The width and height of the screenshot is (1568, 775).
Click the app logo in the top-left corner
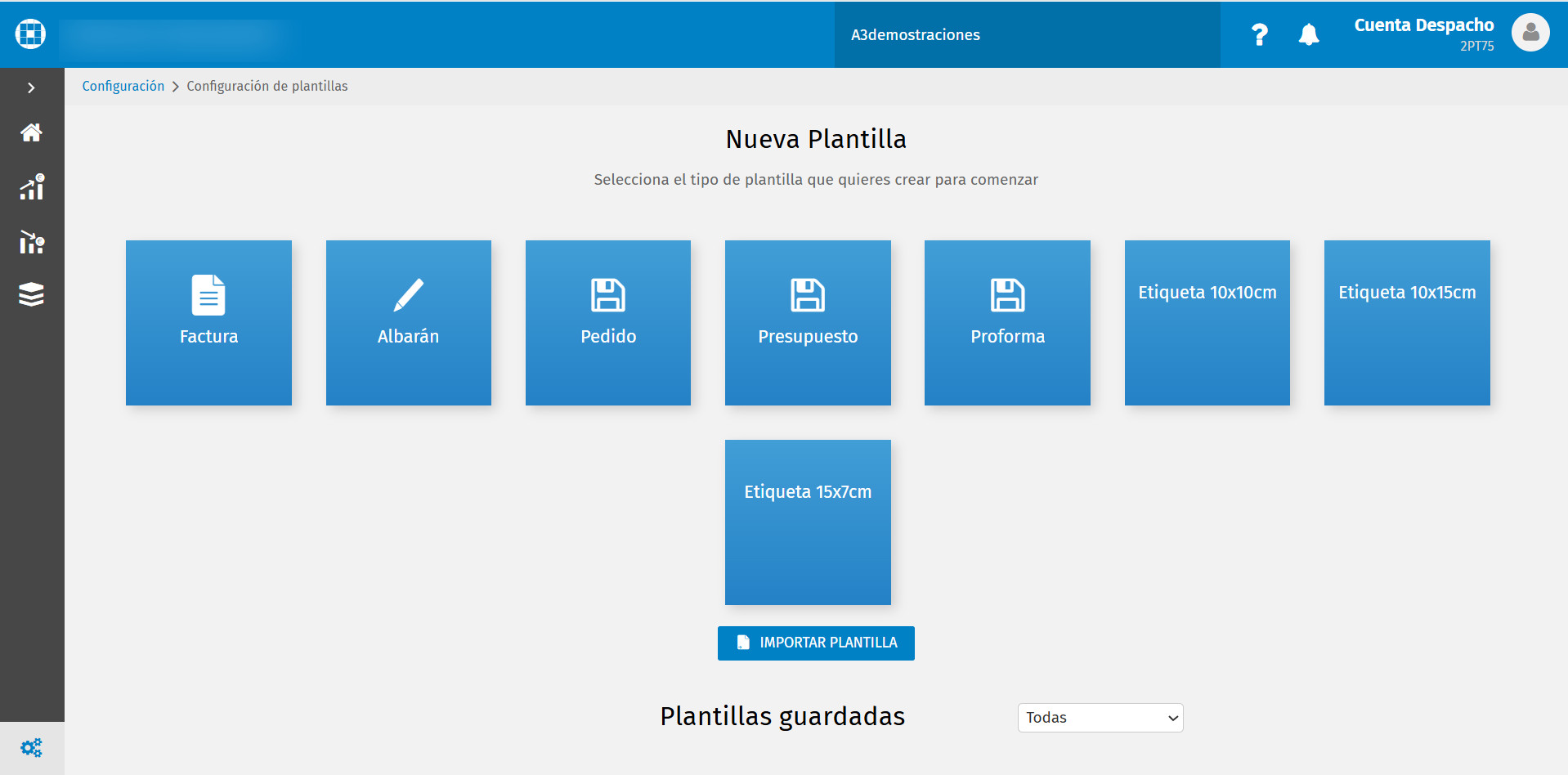(30, 34)
